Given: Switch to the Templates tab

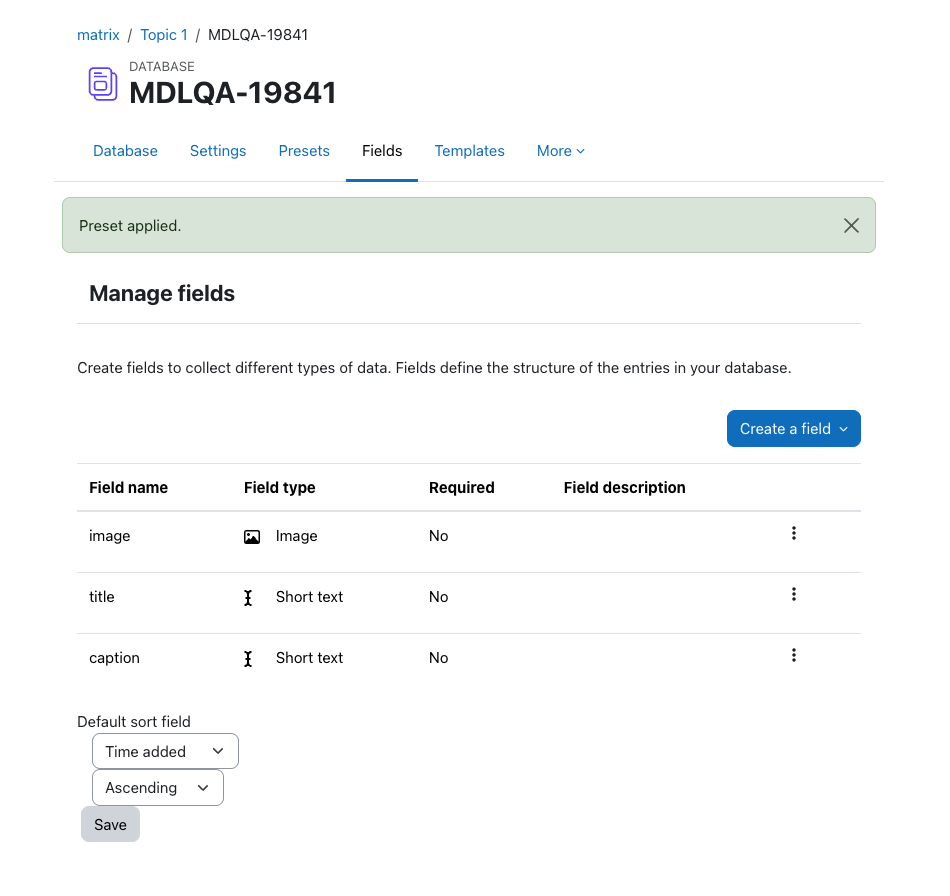Looking at the screenshot, I should click(x=470, y=151).
